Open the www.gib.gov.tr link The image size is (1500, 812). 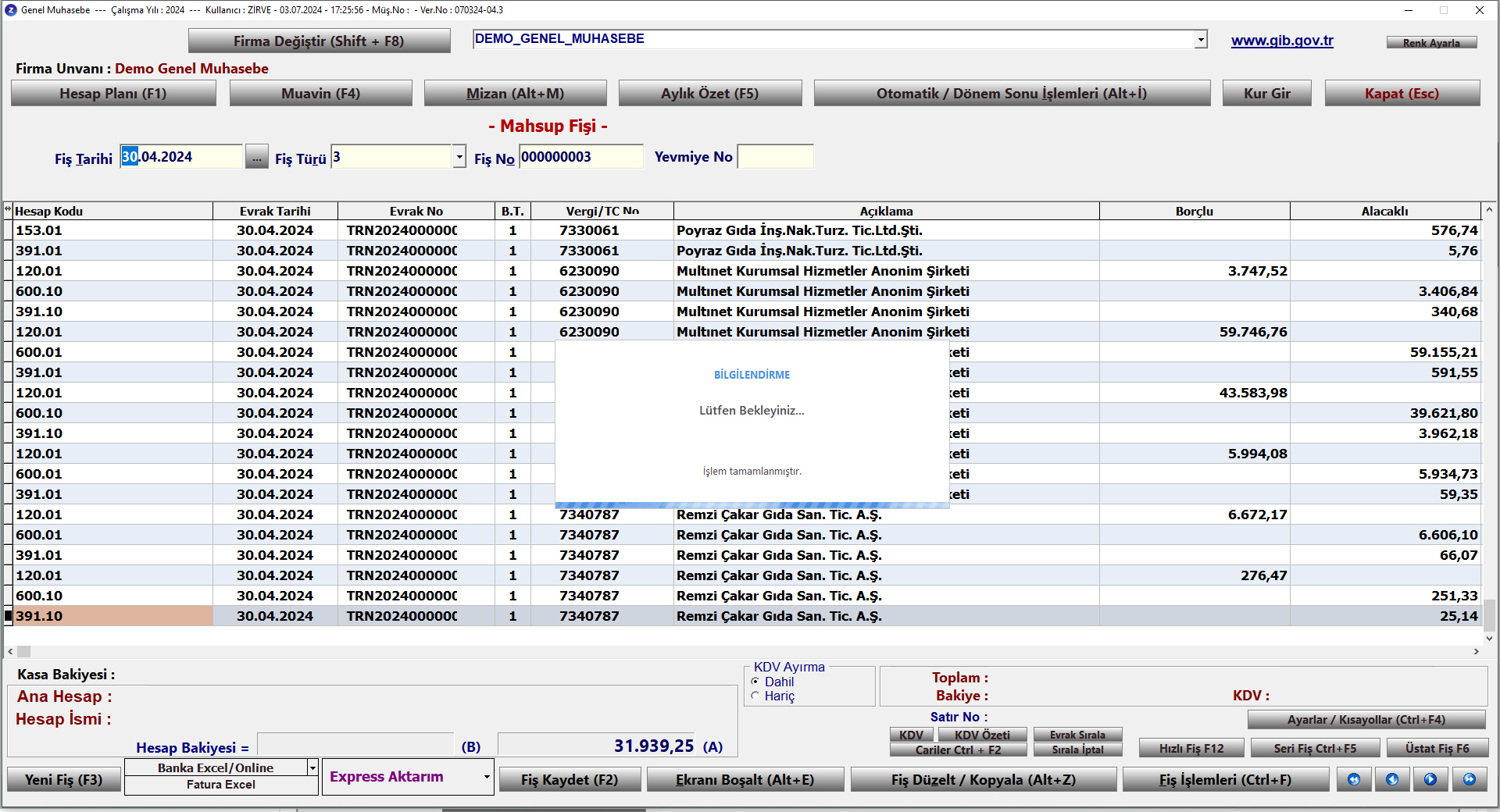point(1282,41)
